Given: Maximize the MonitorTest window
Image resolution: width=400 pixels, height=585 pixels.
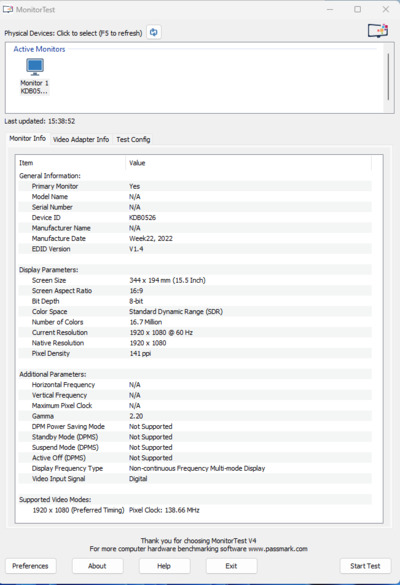Looking at the screenshot, I should [x=357, y=9].
